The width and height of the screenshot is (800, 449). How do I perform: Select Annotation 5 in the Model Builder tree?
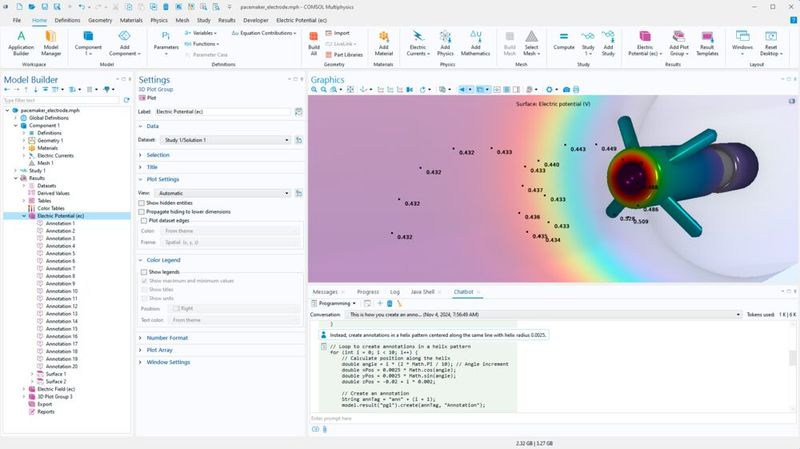[60, 254]
